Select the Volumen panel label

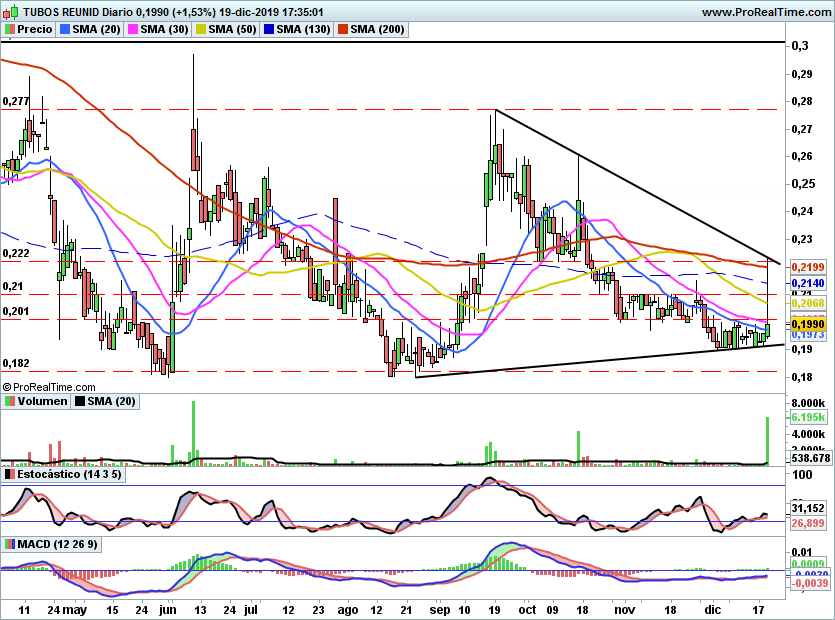coord(41,402)
